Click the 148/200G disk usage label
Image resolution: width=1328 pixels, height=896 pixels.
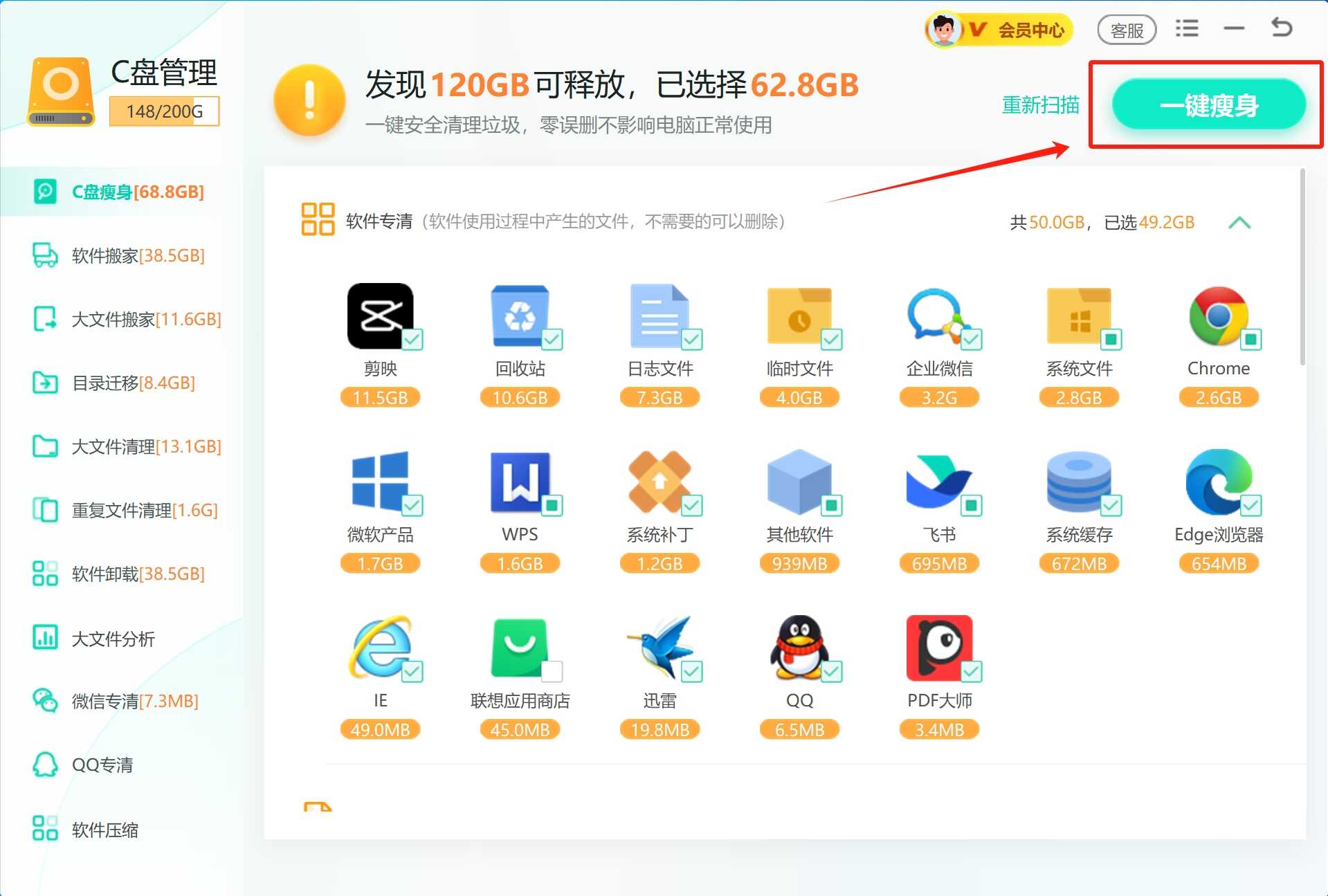164,111
